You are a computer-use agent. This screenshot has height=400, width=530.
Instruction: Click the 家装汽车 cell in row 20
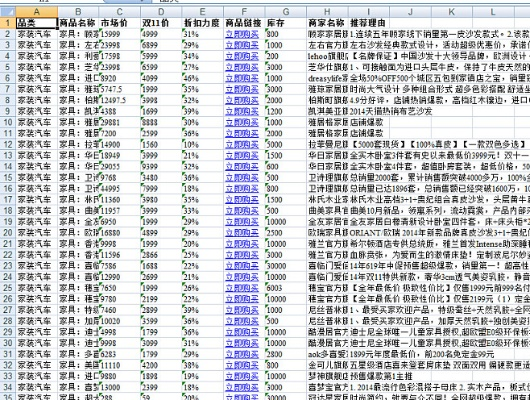coord(37,233)
